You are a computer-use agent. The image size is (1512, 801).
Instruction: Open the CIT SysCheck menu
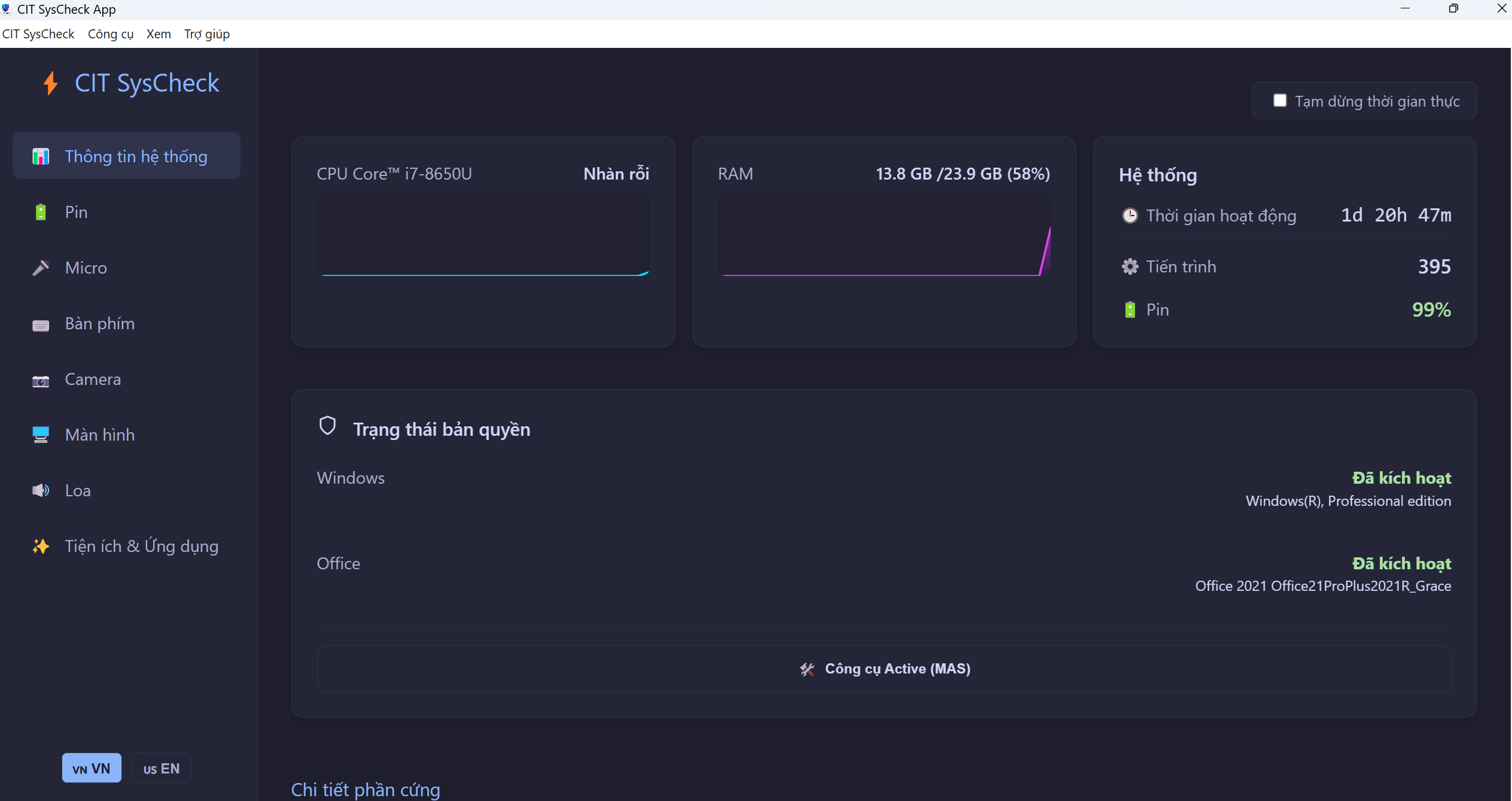coord(38,34)
